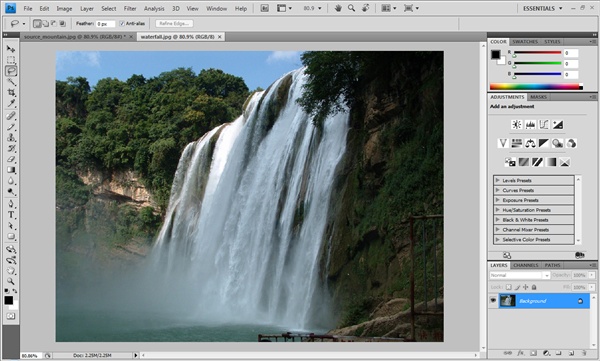This screenshot has width=600, height=361.
Task: Click the Delete layer trash icon
Action: (584, 353)
